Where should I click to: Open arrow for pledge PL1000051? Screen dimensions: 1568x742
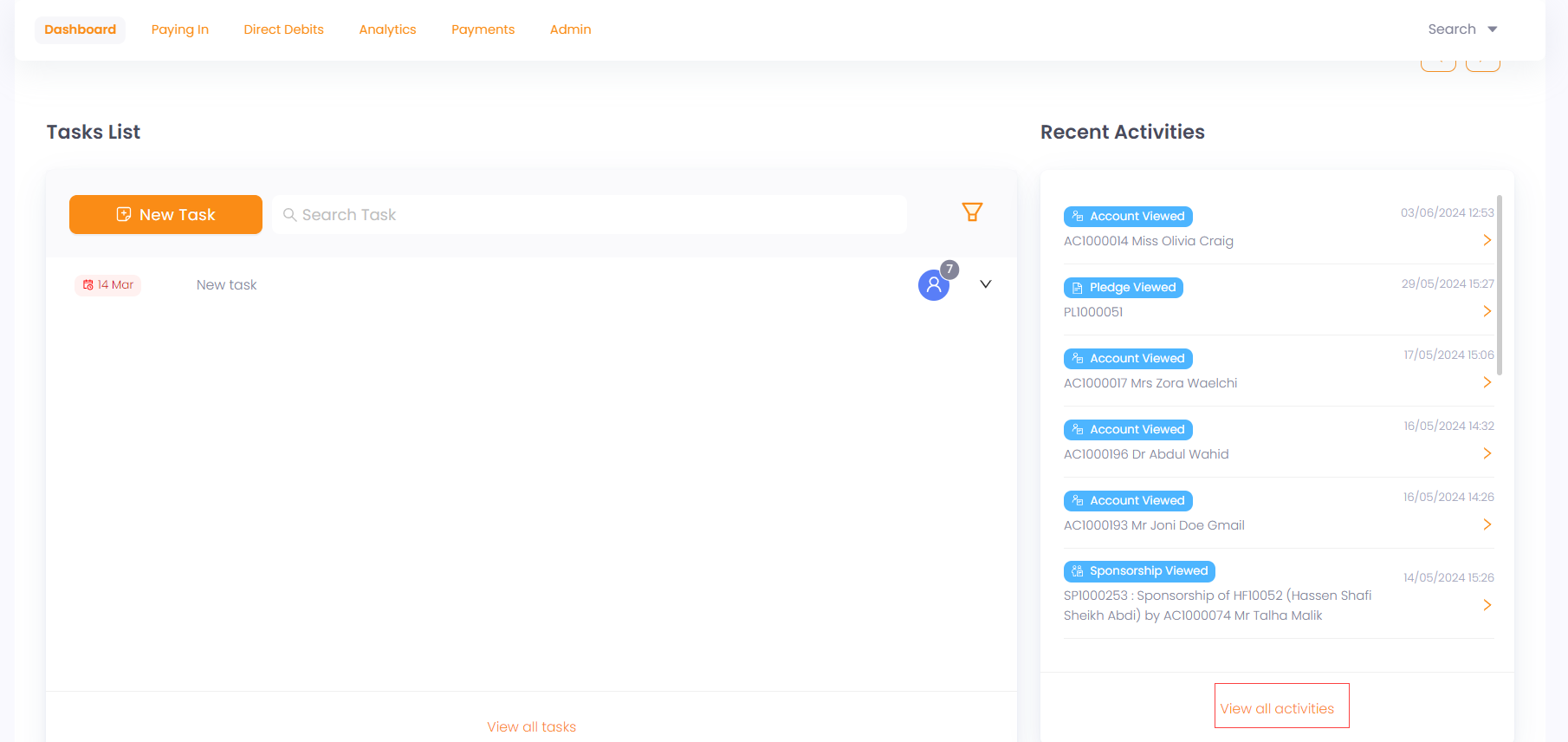pos(1487,311)
